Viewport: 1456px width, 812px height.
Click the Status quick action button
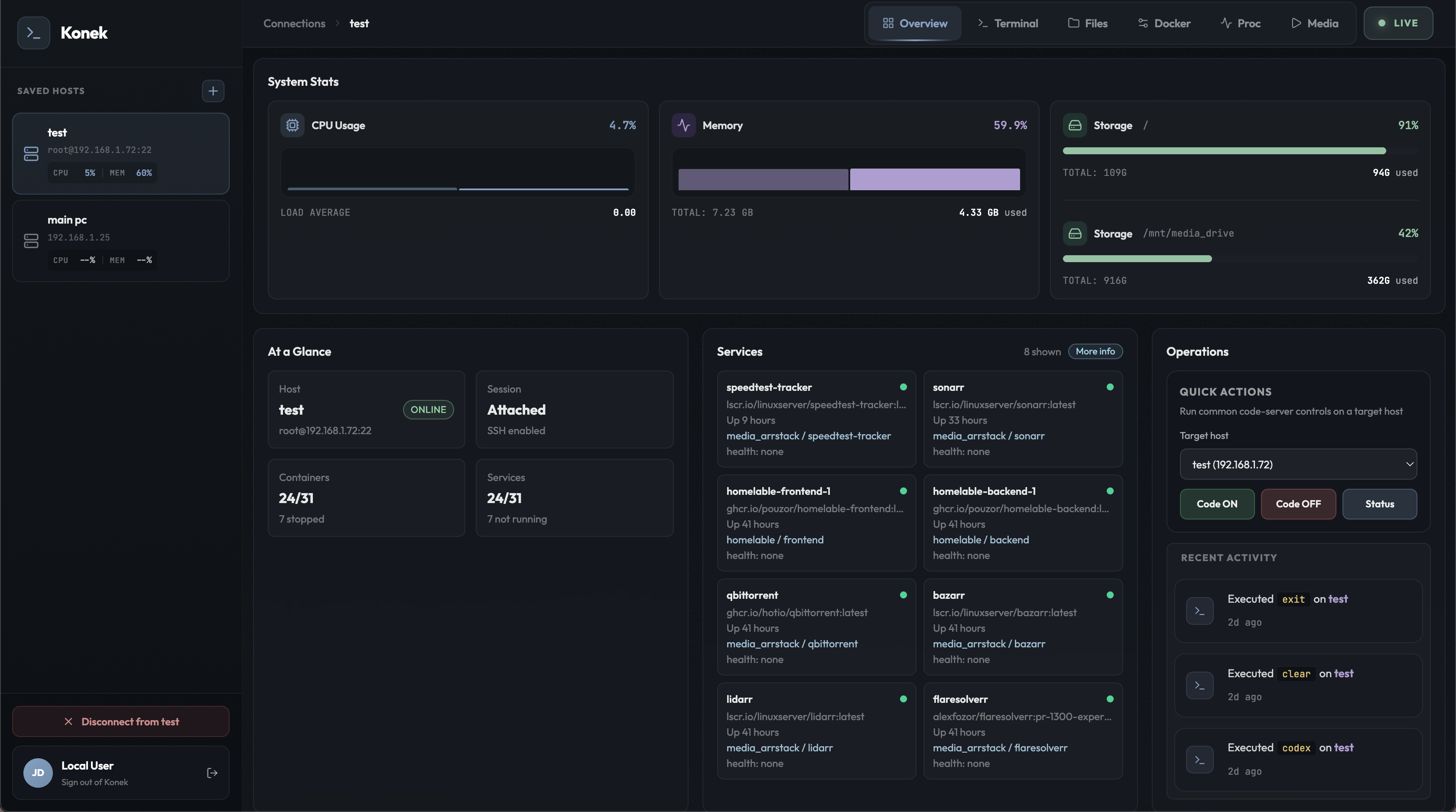1379,504
